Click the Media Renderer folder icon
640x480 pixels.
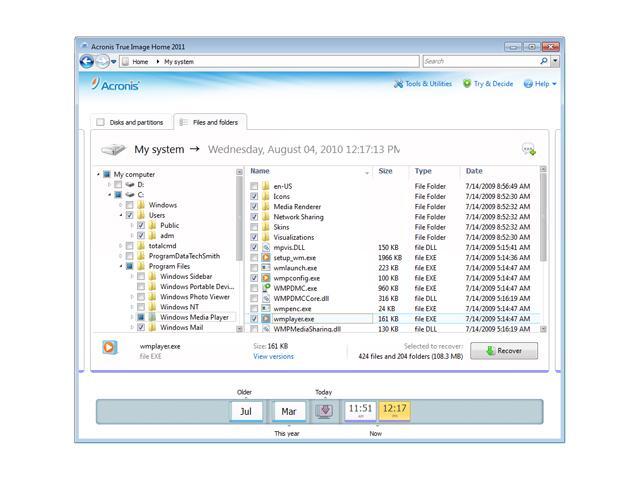(x=266, y=207)
